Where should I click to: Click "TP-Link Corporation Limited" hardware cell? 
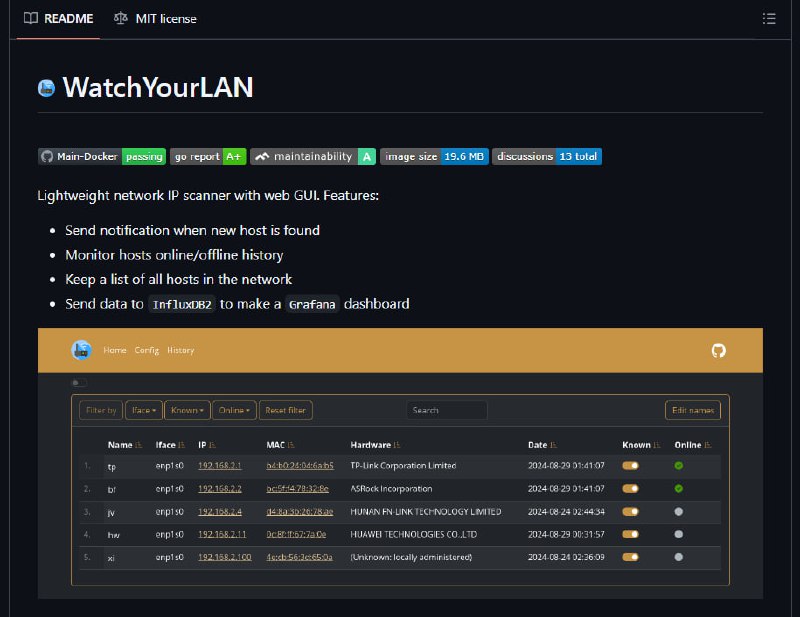(x=403, y=465)
